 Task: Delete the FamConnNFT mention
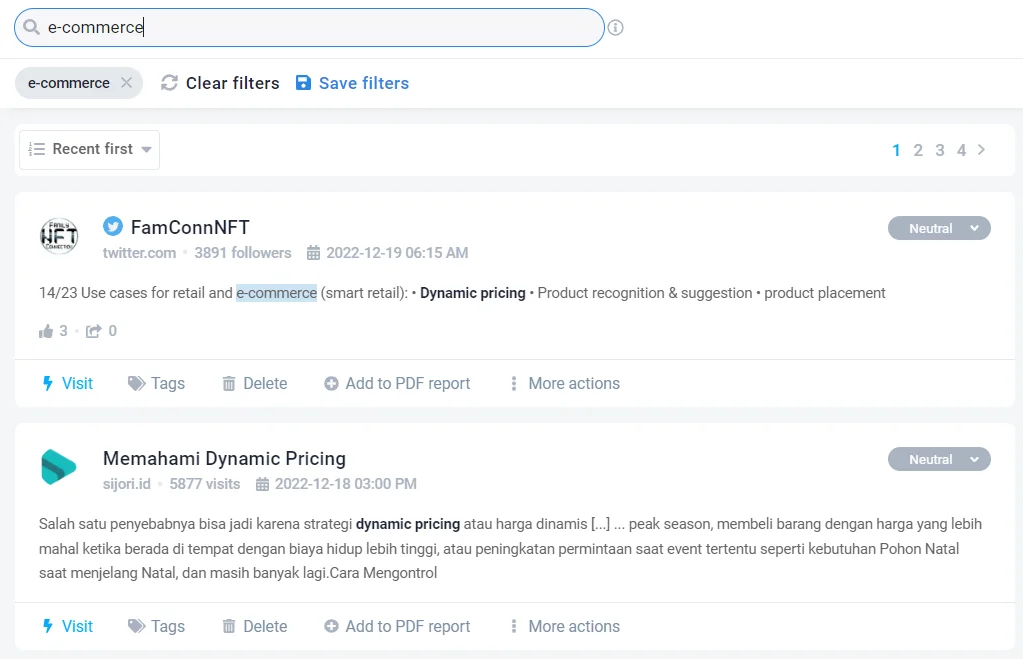tap(254, 384)
